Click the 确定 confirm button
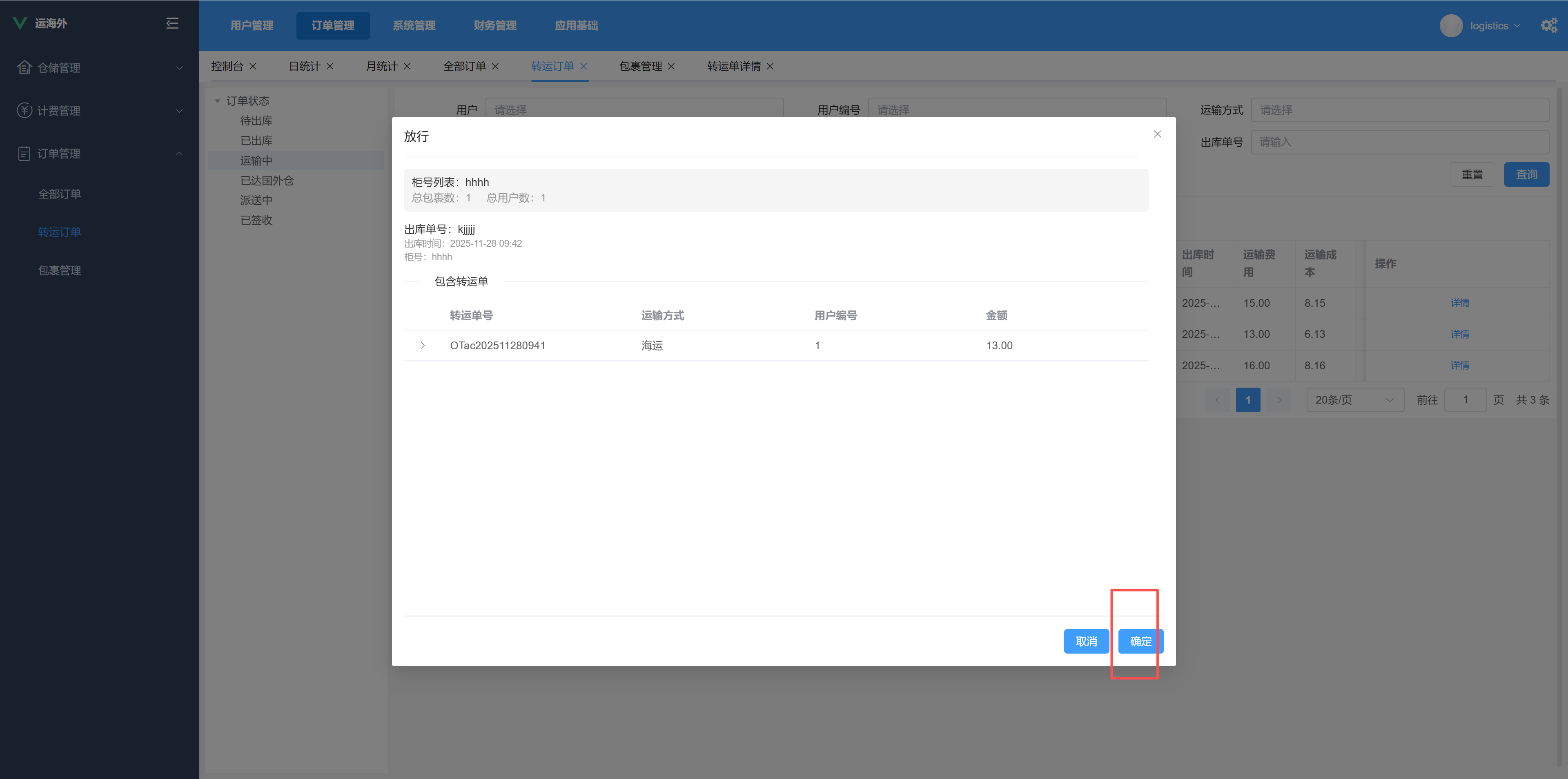The height and width of the screenshot is (779, 1568). click(x=1140, y=641)
